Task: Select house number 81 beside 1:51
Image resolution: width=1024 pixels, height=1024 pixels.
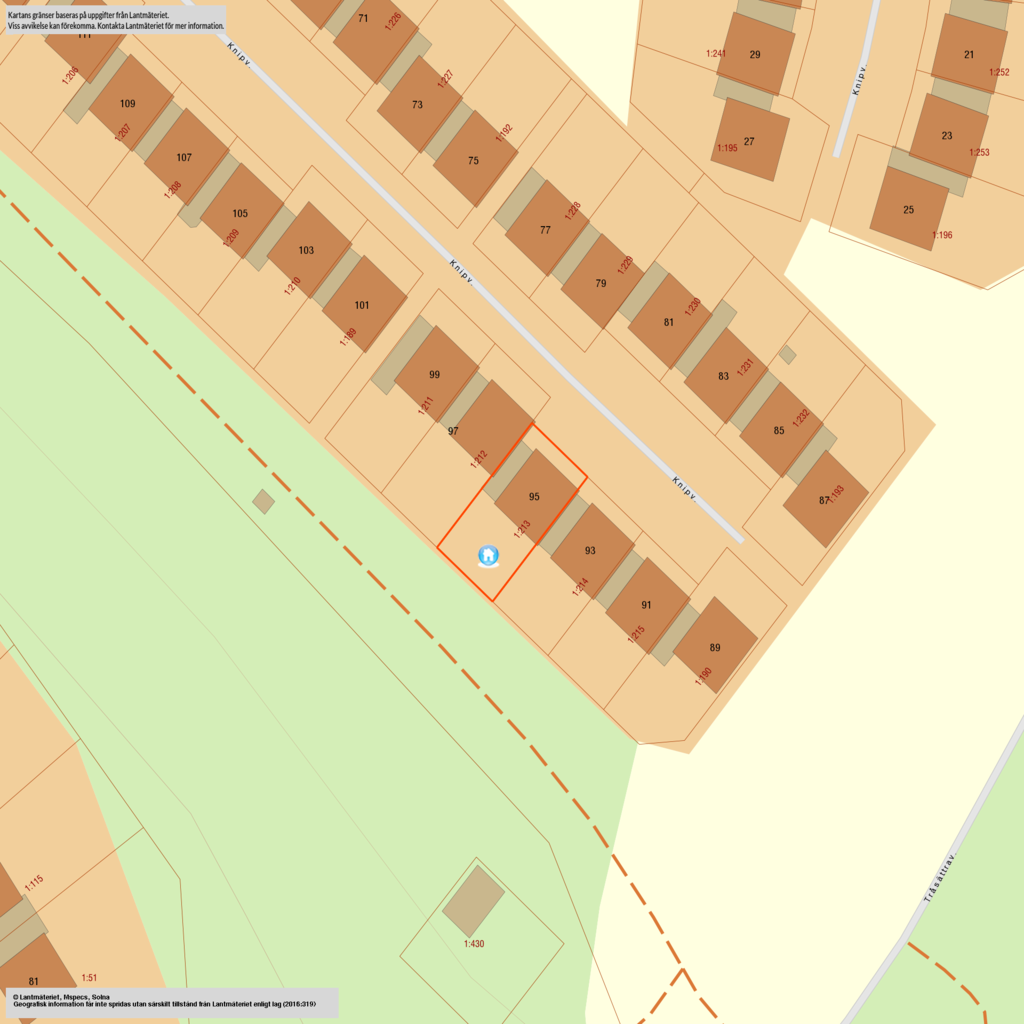Action: (x=33, y=982)
